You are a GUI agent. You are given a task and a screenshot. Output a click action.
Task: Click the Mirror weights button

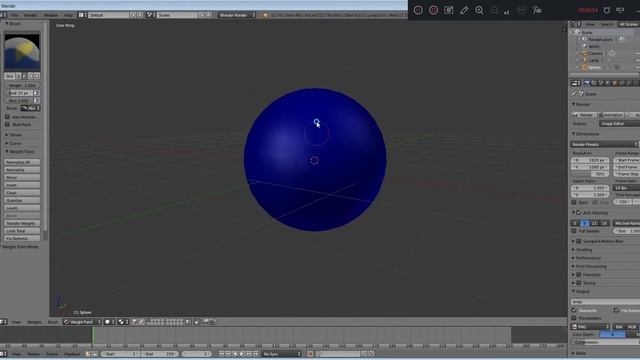[x=22, y=178]
